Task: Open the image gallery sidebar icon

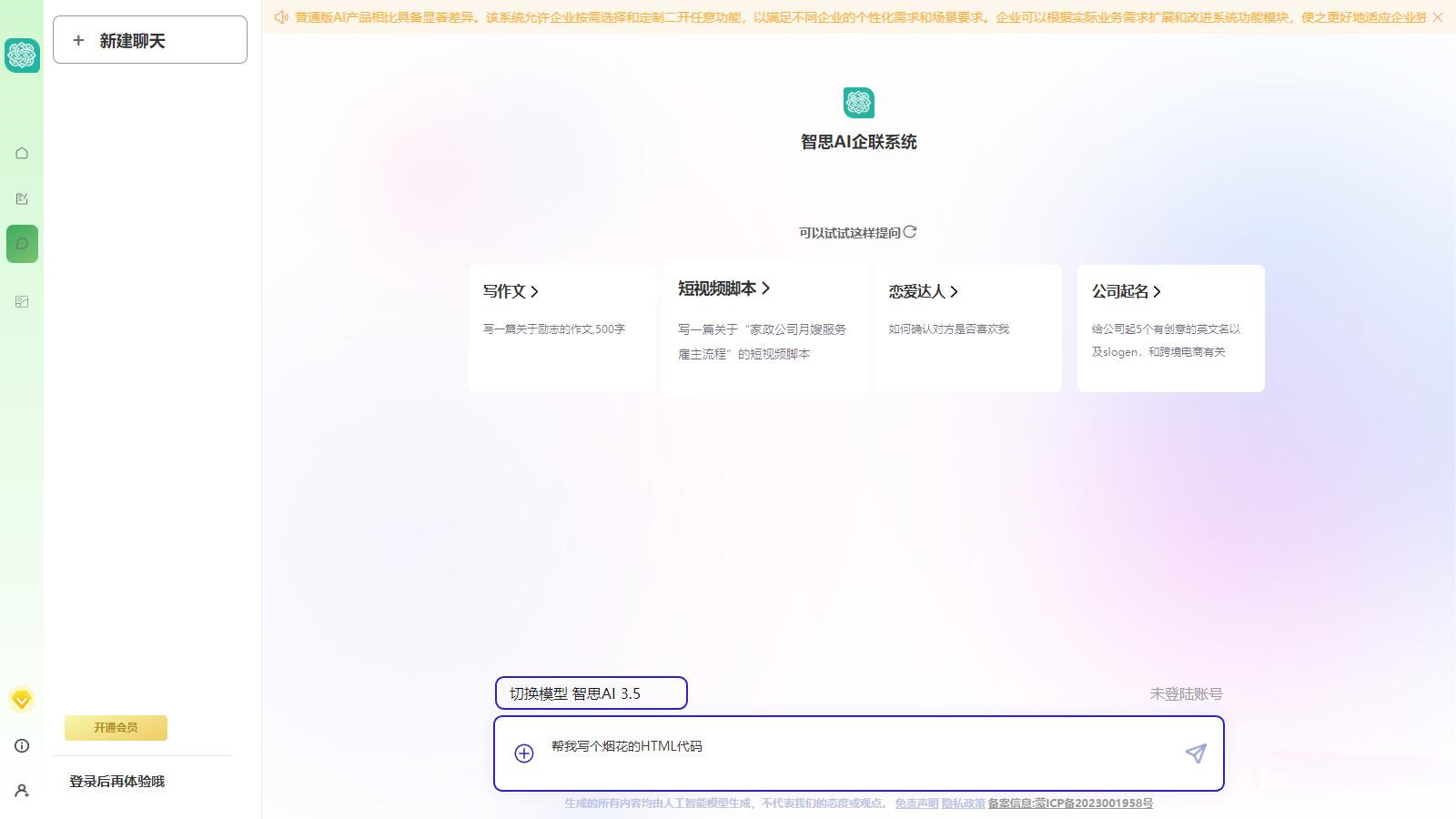Action: (22, 301)
